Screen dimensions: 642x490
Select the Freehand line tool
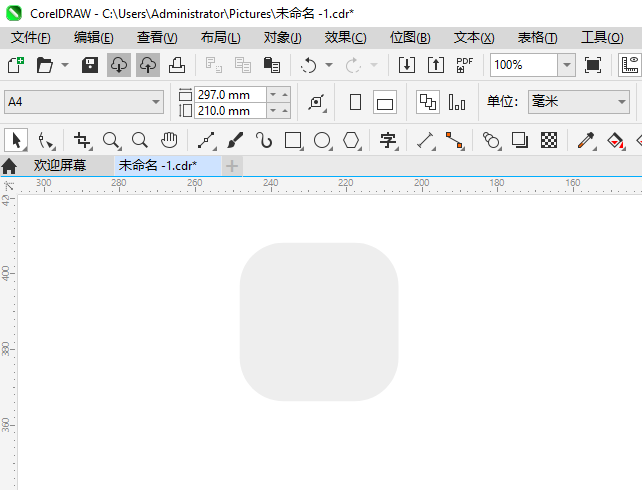[207, 140]
